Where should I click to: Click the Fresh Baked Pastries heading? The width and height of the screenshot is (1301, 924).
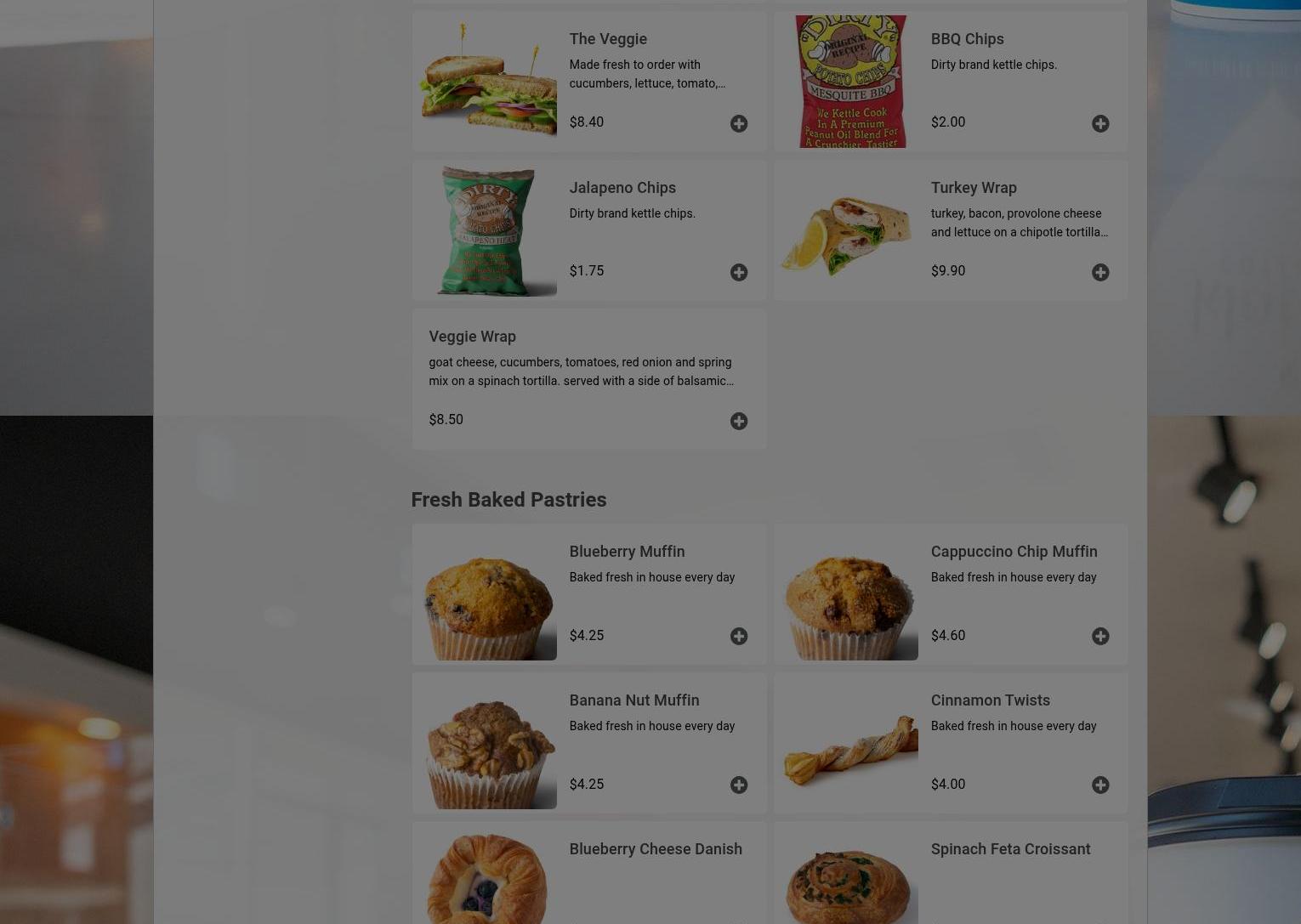click(508, 500)
